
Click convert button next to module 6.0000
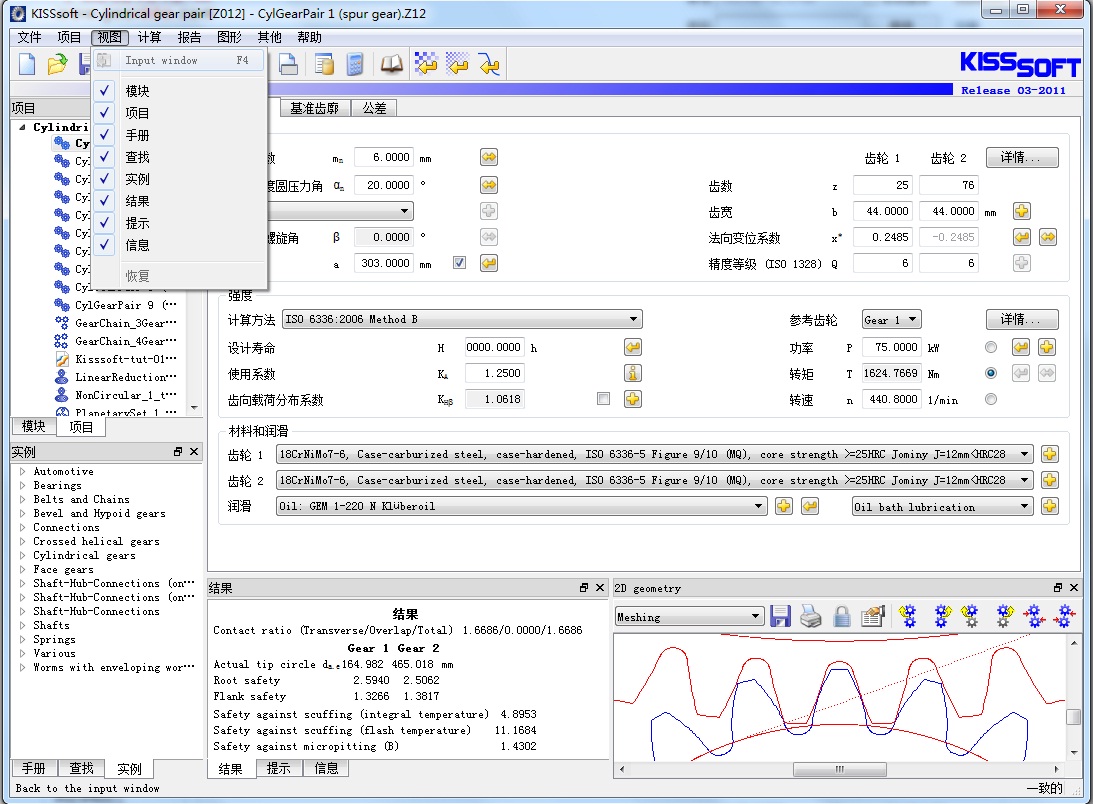[x=489, y=158]
